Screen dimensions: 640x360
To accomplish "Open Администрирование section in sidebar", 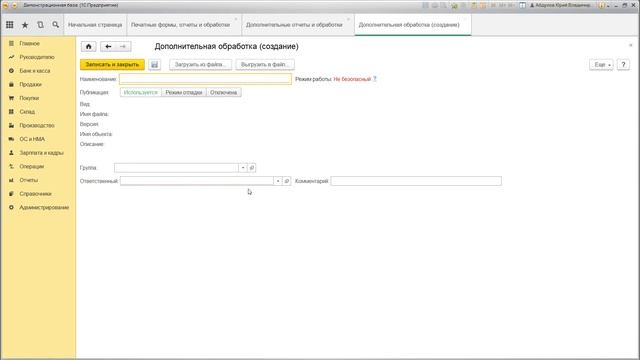I will click(44, 207).
